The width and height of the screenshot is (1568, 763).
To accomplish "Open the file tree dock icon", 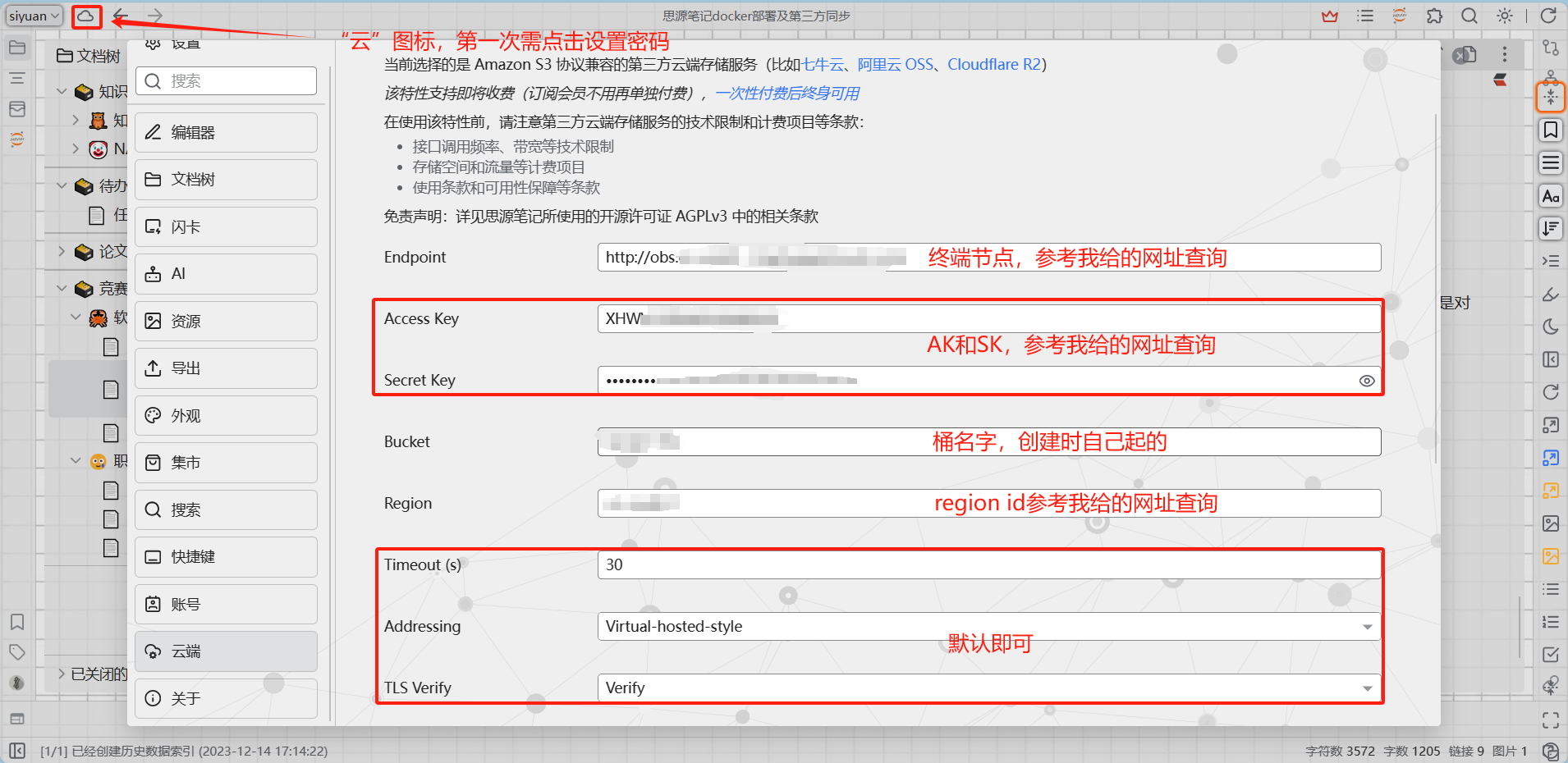I will click(17, 48).
